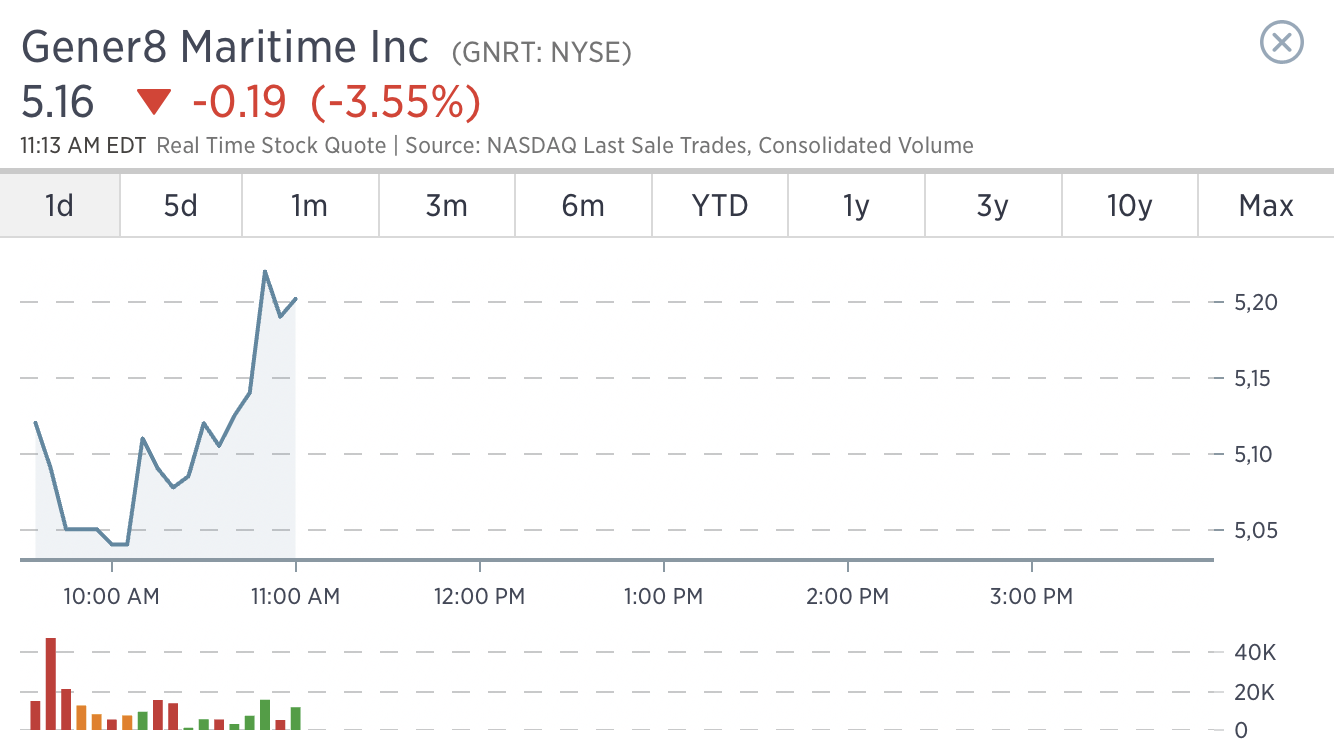
Task: Open the 3m chart range
Action: [x=447, y=206]
